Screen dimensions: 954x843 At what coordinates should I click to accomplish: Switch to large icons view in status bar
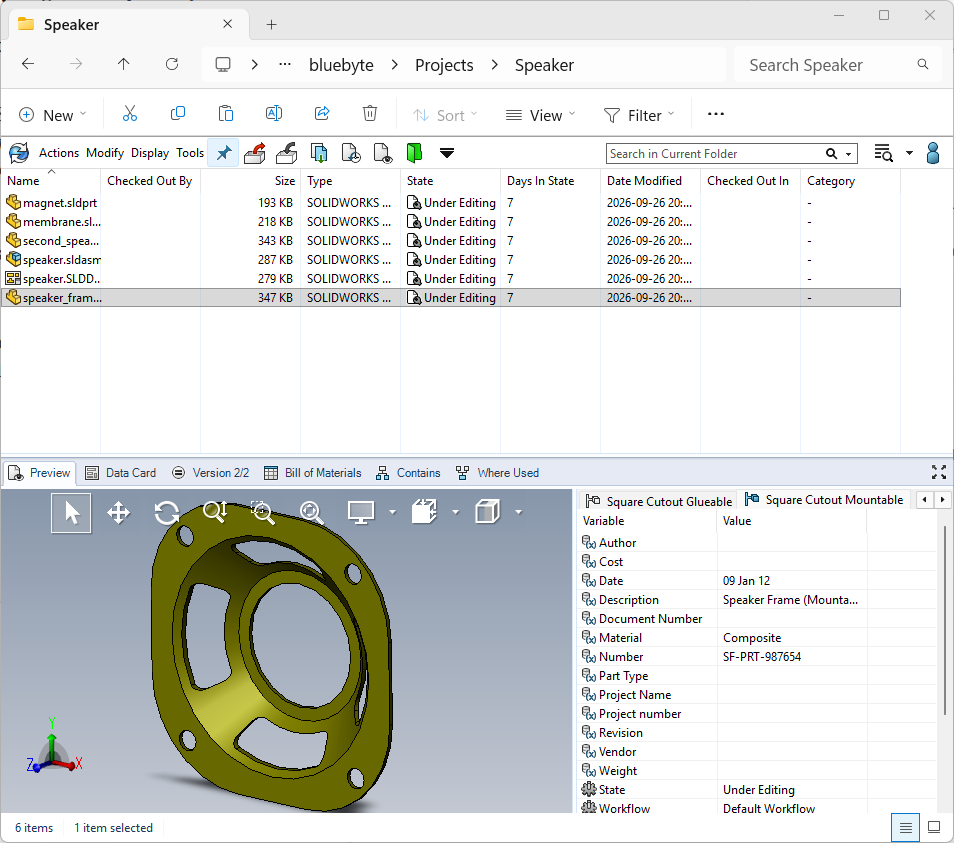tap(934, 827)
